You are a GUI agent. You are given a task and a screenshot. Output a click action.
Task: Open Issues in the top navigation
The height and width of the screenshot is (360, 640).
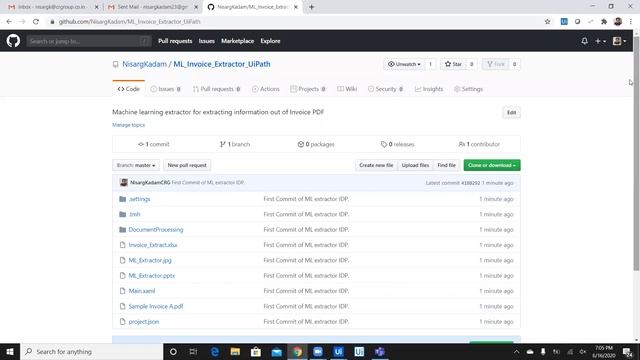207,41
